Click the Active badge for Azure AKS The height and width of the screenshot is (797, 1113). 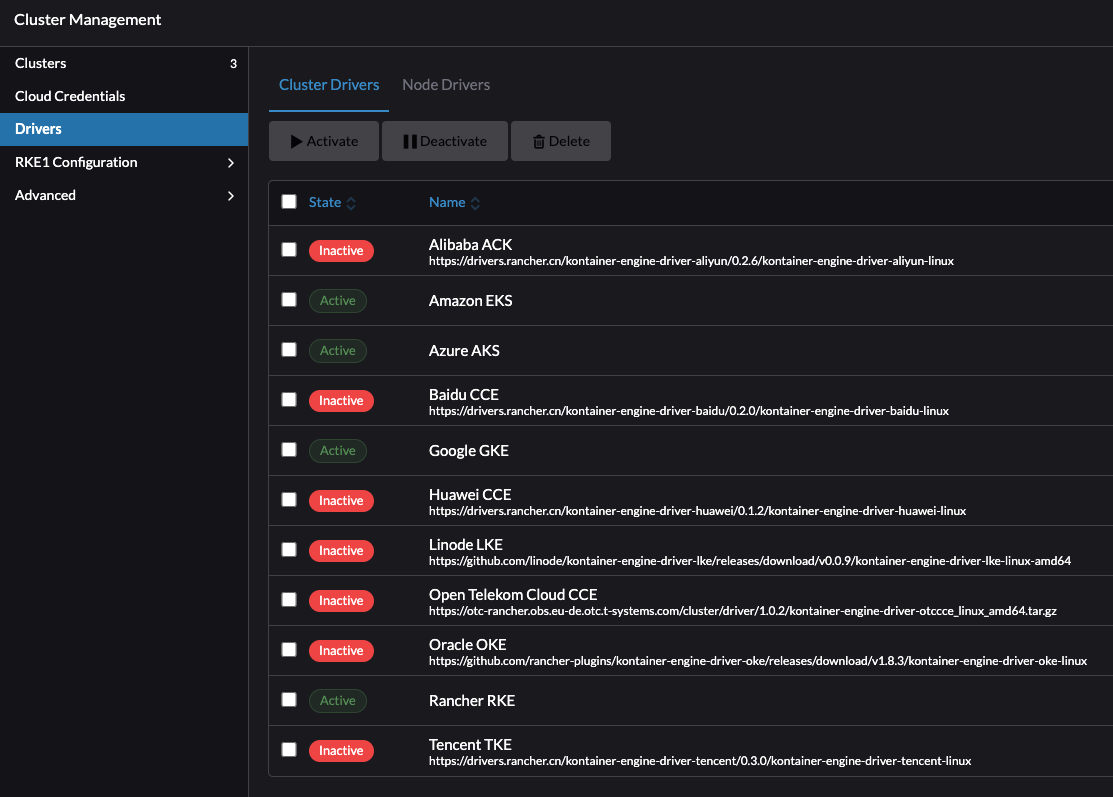click(x=337, y=351)
